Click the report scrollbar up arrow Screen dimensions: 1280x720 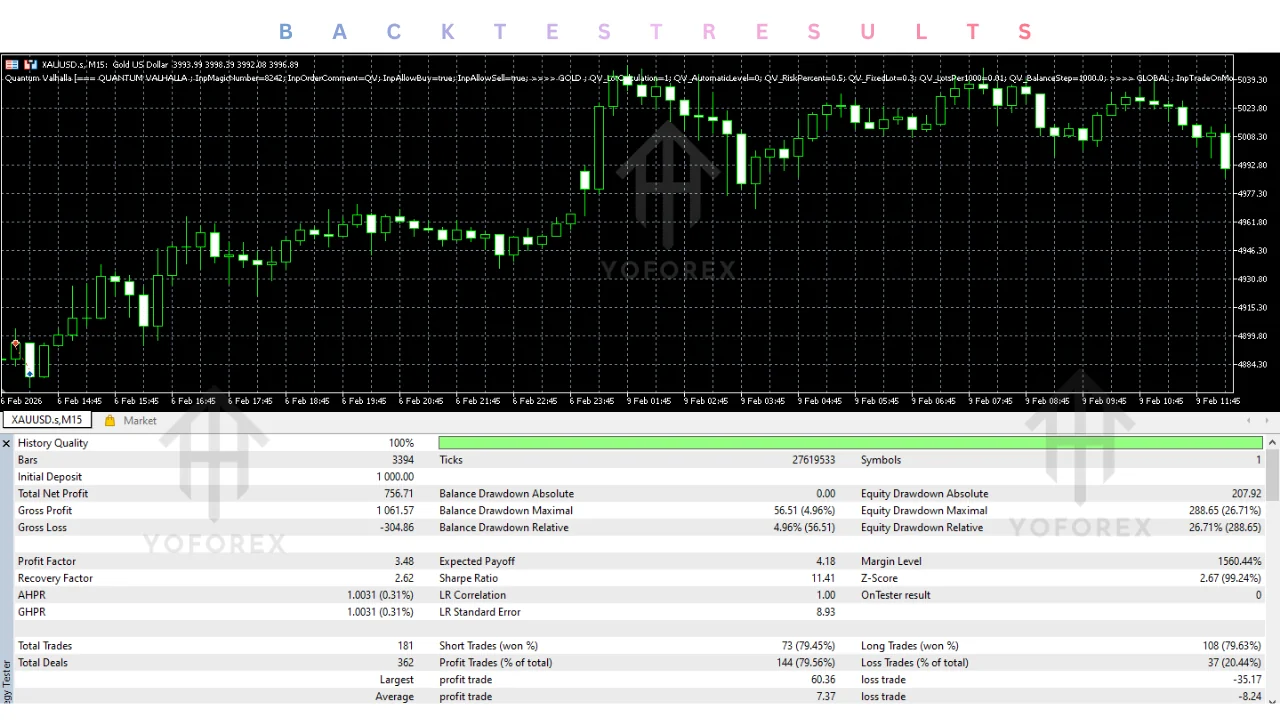point(1273,443)
